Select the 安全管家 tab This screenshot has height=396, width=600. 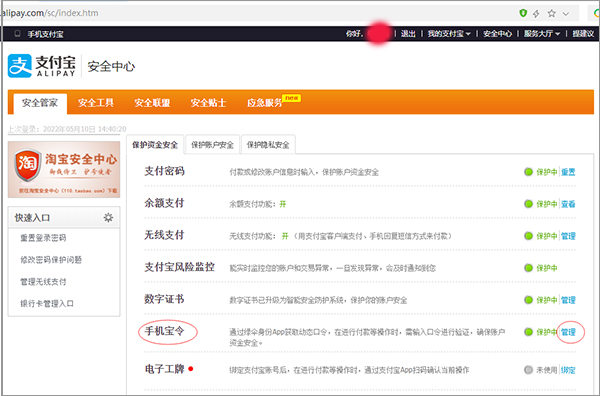[40, 103]
